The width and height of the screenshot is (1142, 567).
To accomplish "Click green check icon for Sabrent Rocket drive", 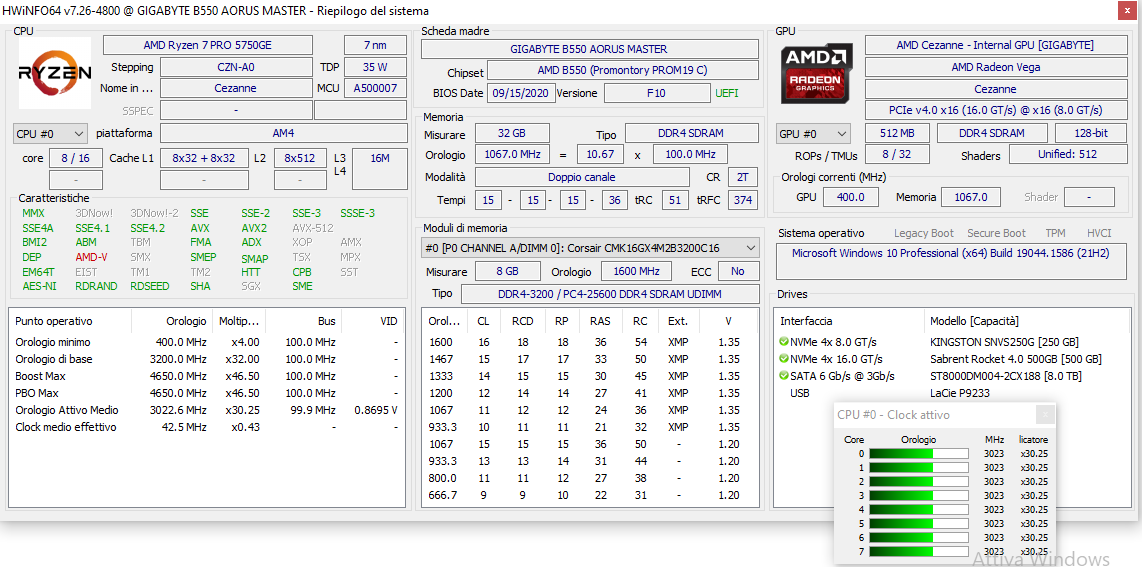I will click(784, 359).
